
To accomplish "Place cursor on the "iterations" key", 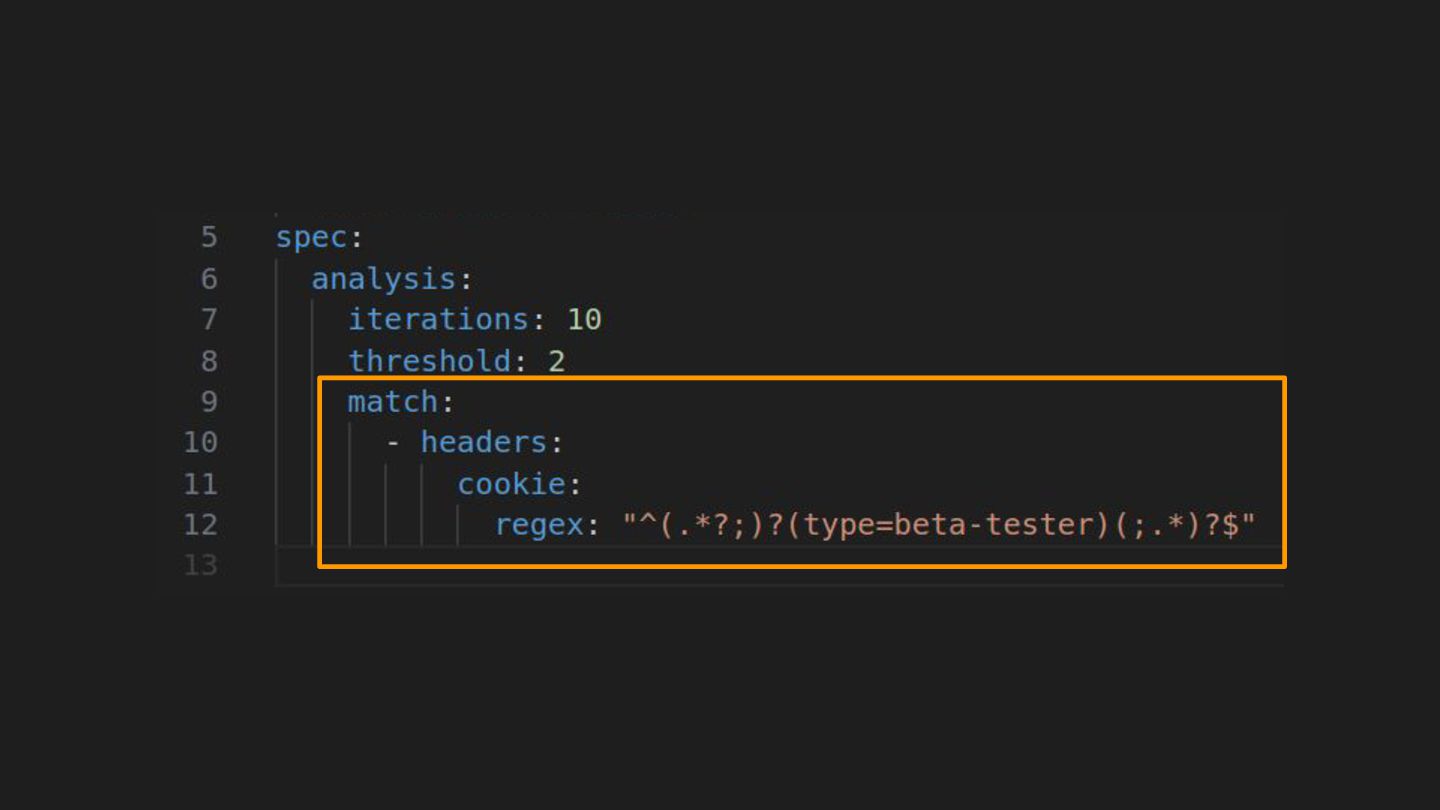I will point(438,319).
